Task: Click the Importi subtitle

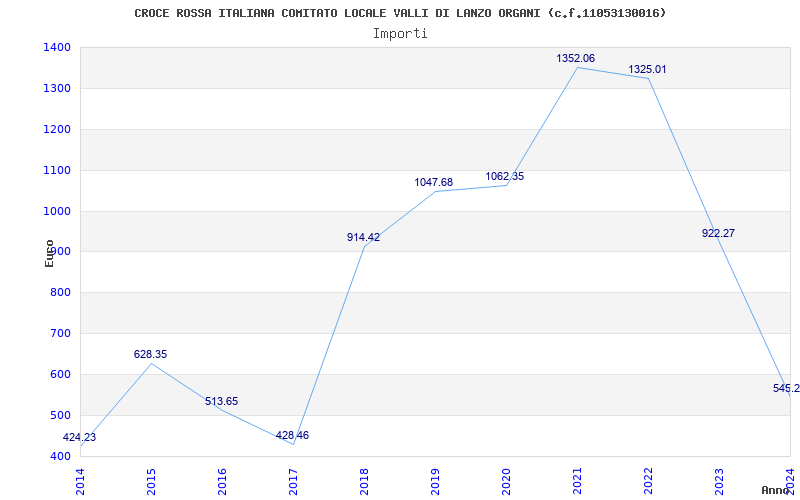Action: 400,34
